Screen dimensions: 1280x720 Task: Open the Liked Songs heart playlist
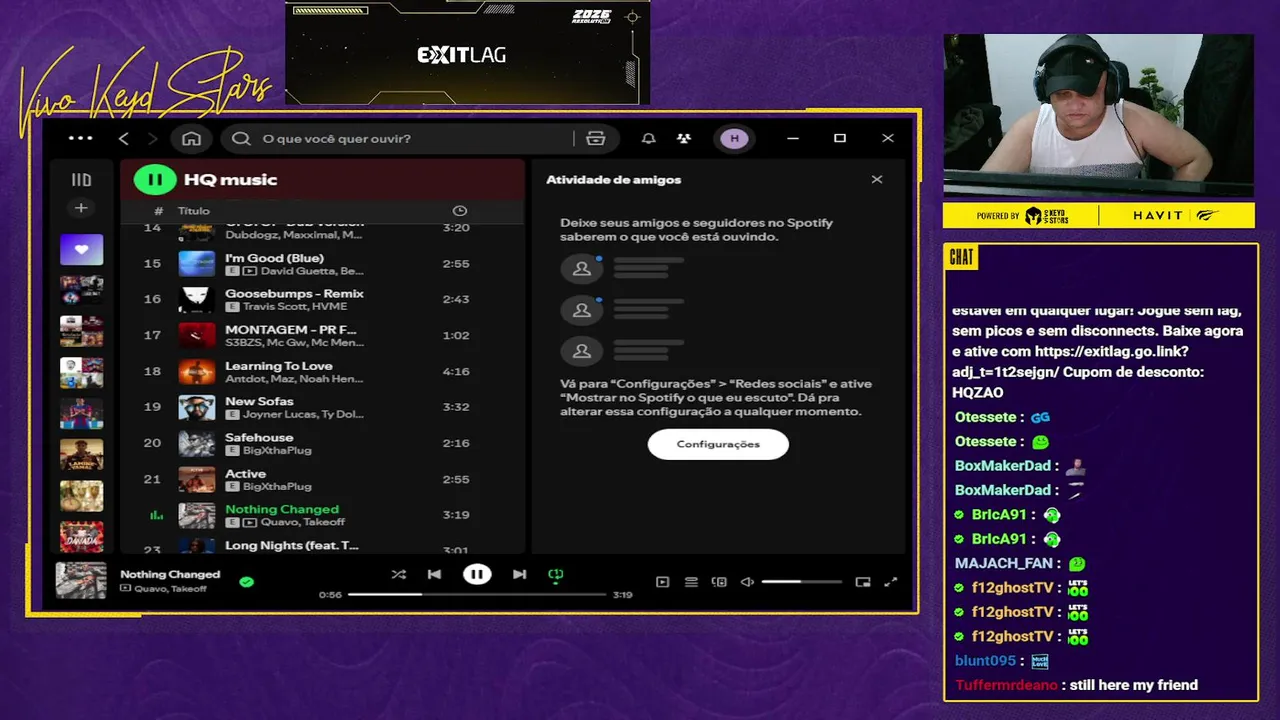(81, 249)
